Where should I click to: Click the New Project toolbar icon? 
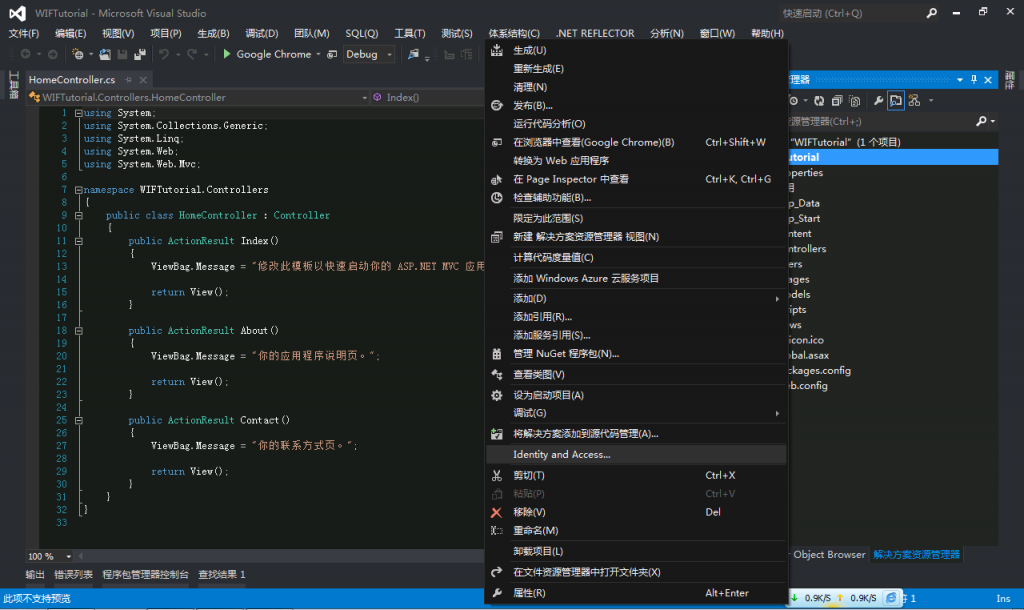click(x=78, y=54)
